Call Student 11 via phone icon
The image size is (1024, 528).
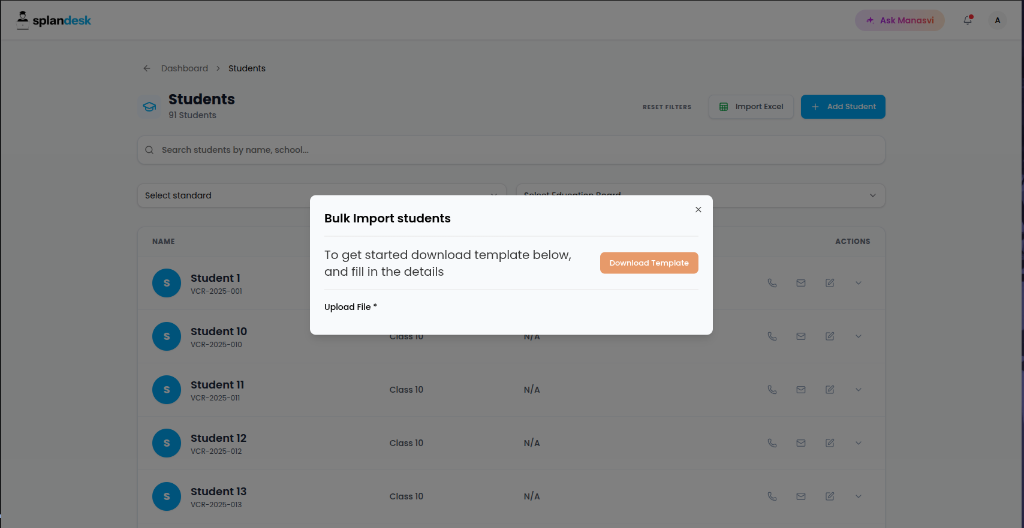(x=772, y=389)
